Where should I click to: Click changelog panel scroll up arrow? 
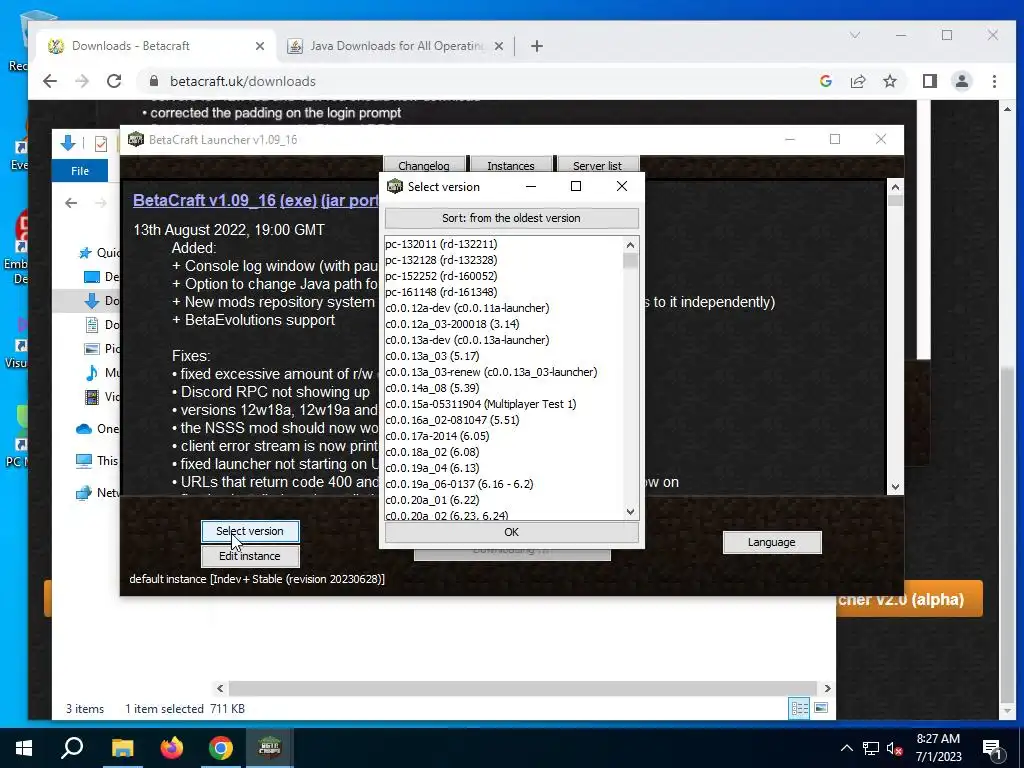click(895, 187)
